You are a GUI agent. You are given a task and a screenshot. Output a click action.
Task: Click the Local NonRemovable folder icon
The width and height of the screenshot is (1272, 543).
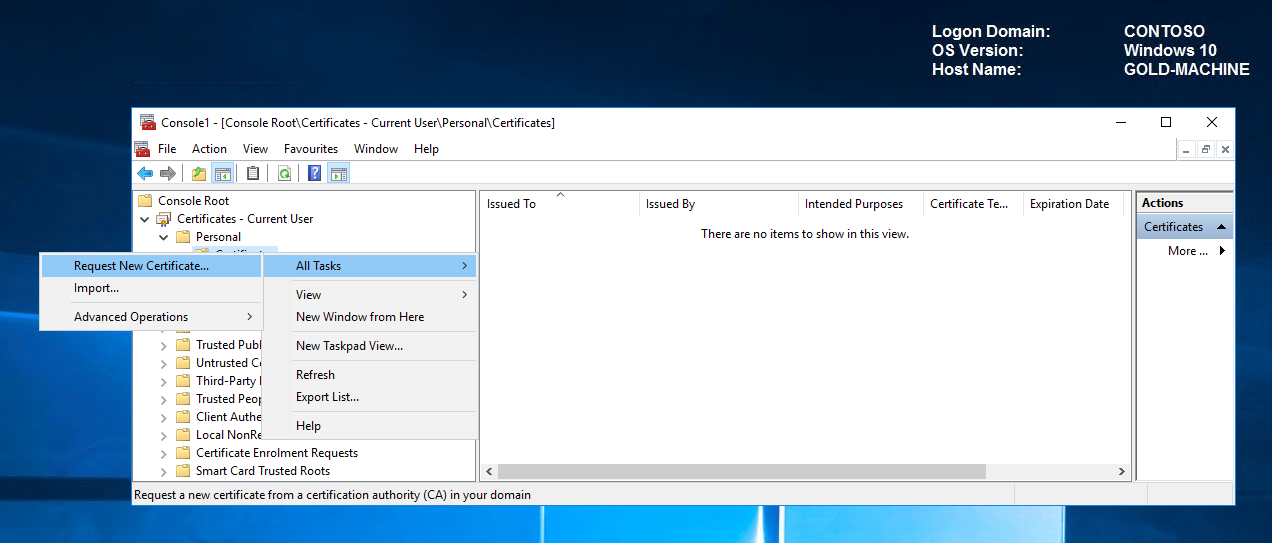coord(183,434)
